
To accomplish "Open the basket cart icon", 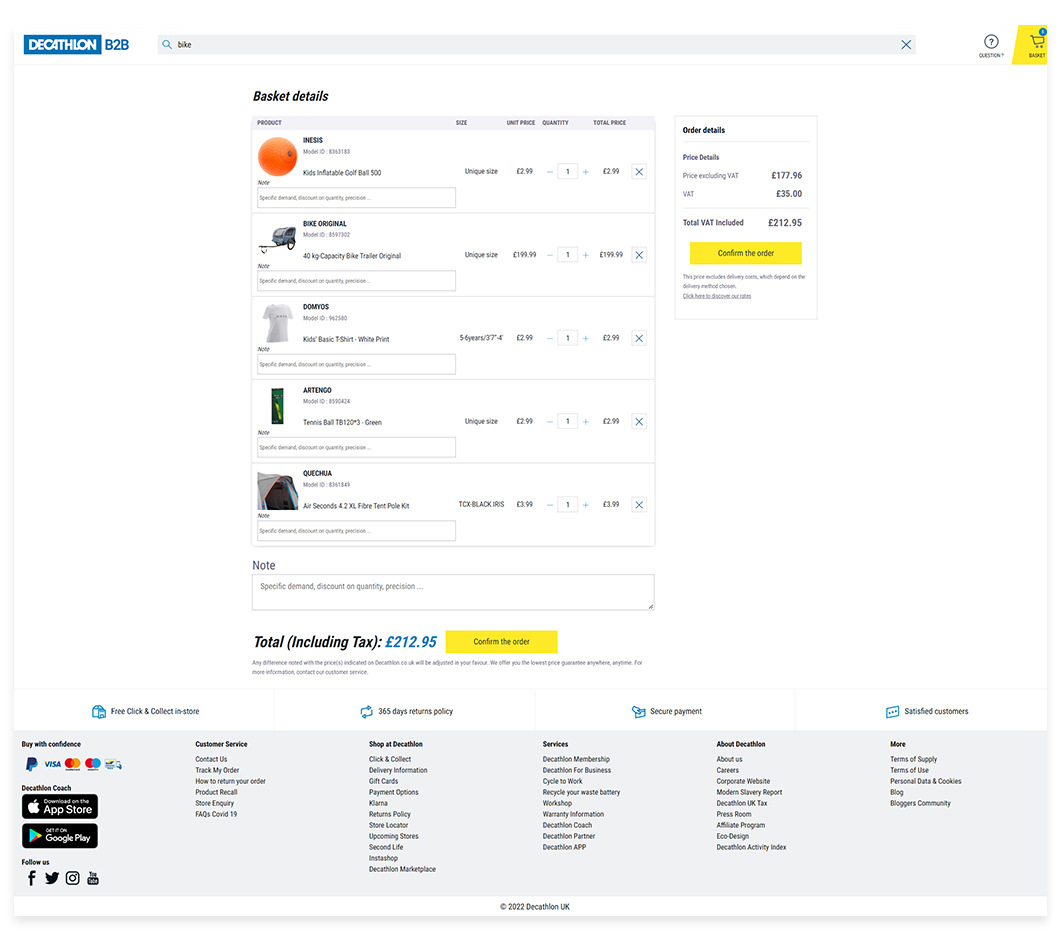I will [x=1036, y=43].
